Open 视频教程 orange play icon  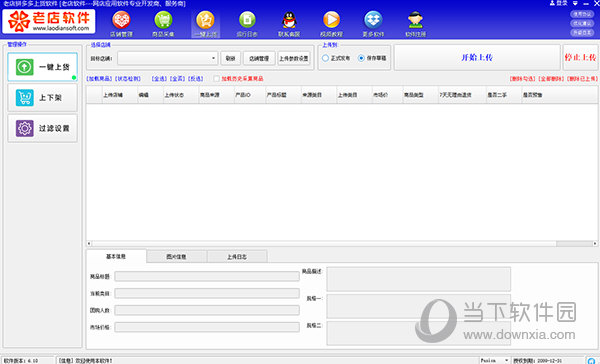tap(331, 20)
